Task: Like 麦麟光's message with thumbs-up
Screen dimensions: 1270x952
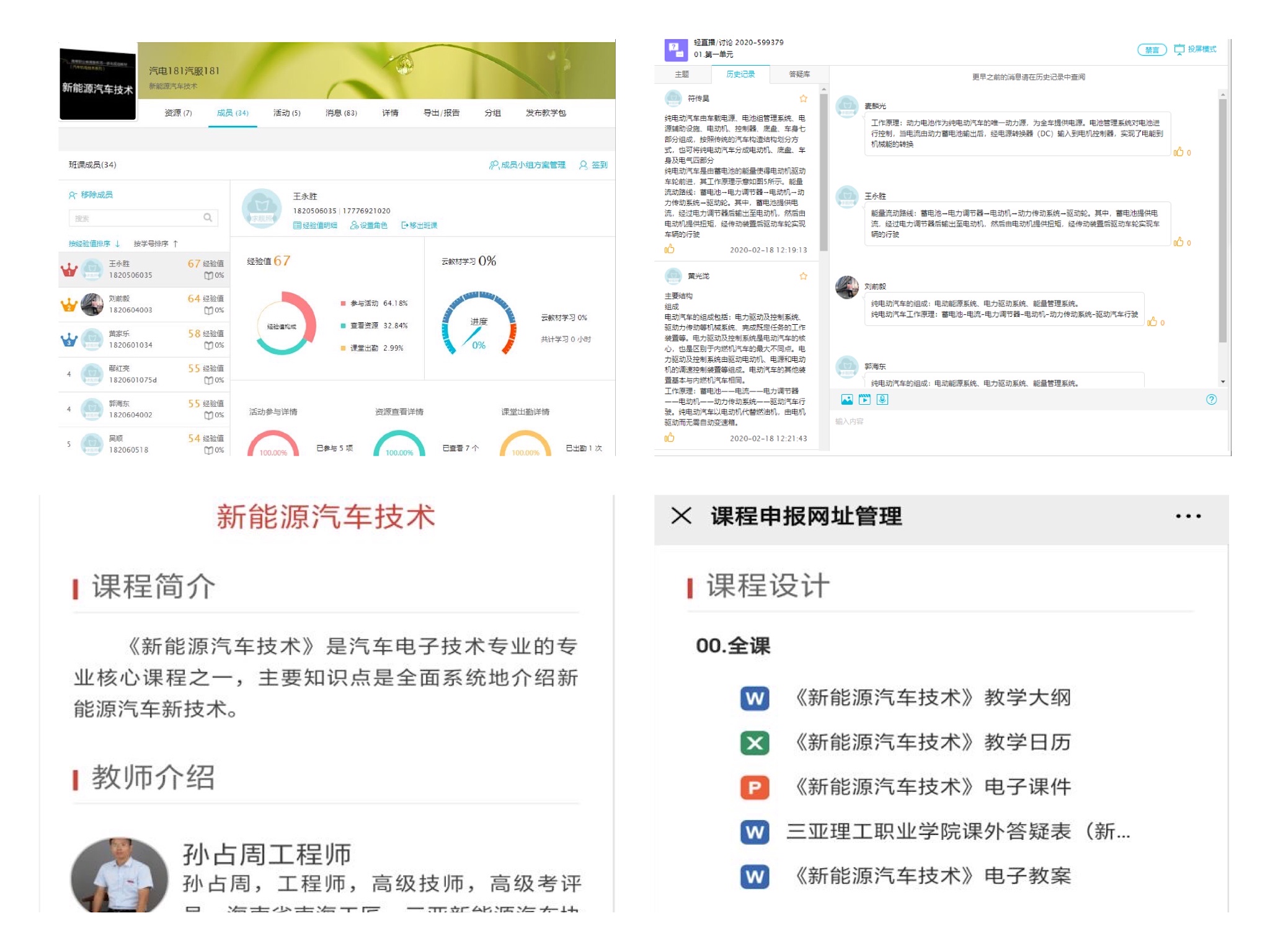Action: tap(1178, 152)
